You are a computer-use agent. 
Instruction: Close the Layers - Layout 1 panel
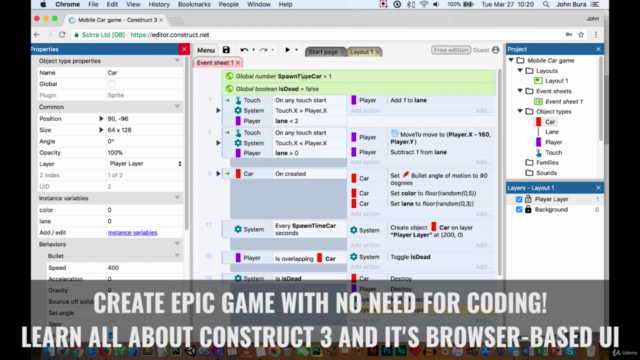click(x=598, y=188)
